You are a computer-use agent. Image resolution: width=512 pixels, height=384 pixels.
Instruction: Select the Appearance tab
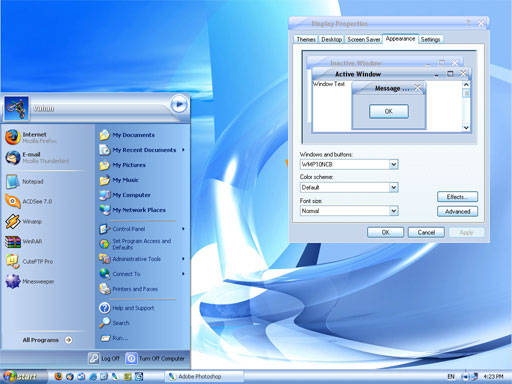[400, 39]
